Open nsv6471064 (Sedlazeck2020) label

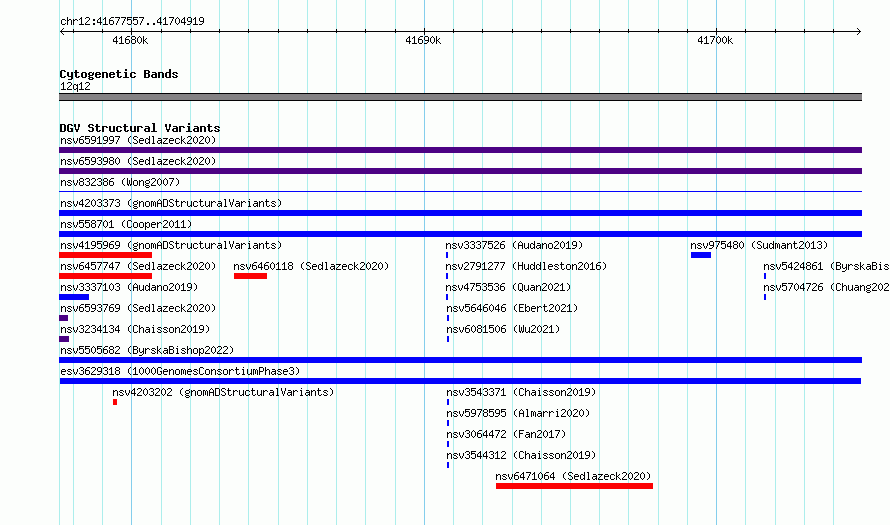573,476
